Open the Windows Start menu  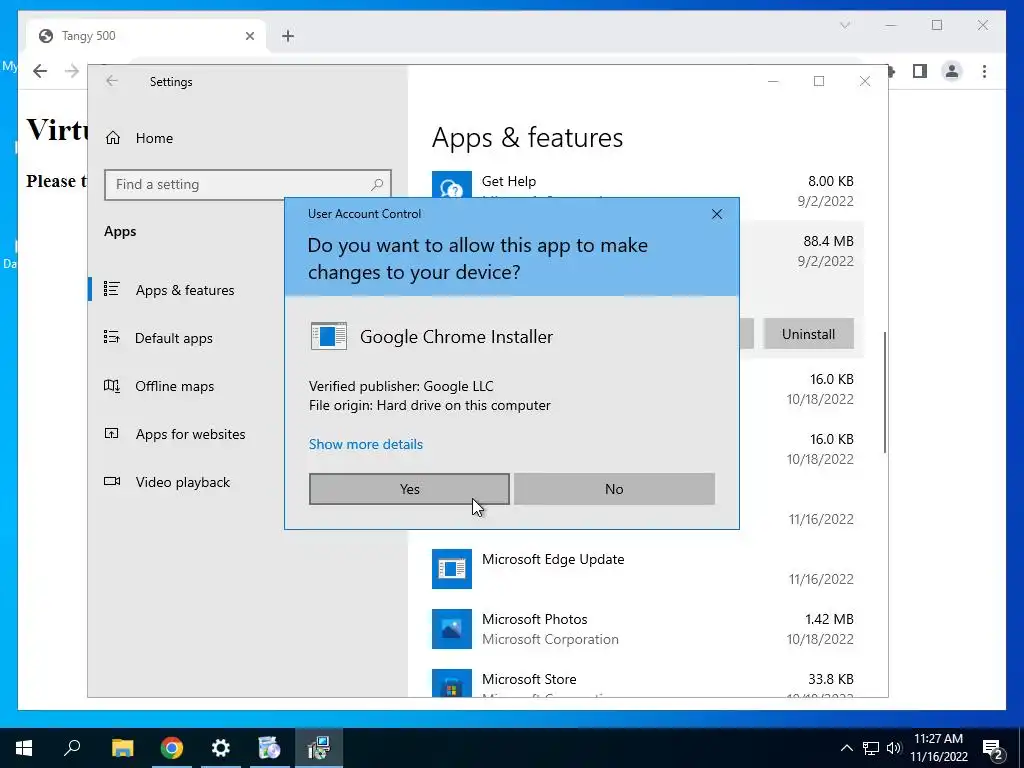(24, 748)
